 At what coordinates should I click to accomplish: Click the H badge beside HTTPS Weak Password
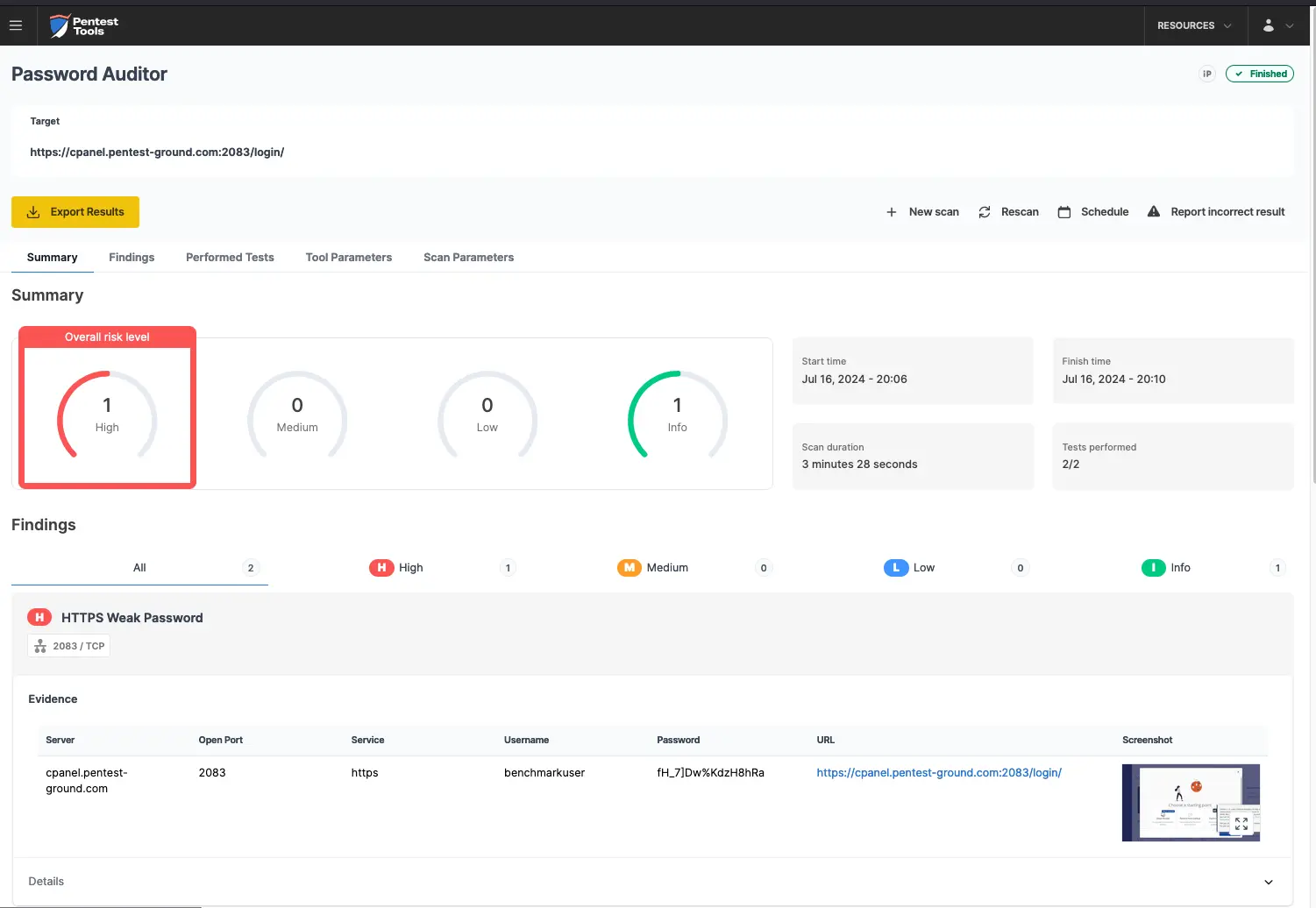click(39, 618)
